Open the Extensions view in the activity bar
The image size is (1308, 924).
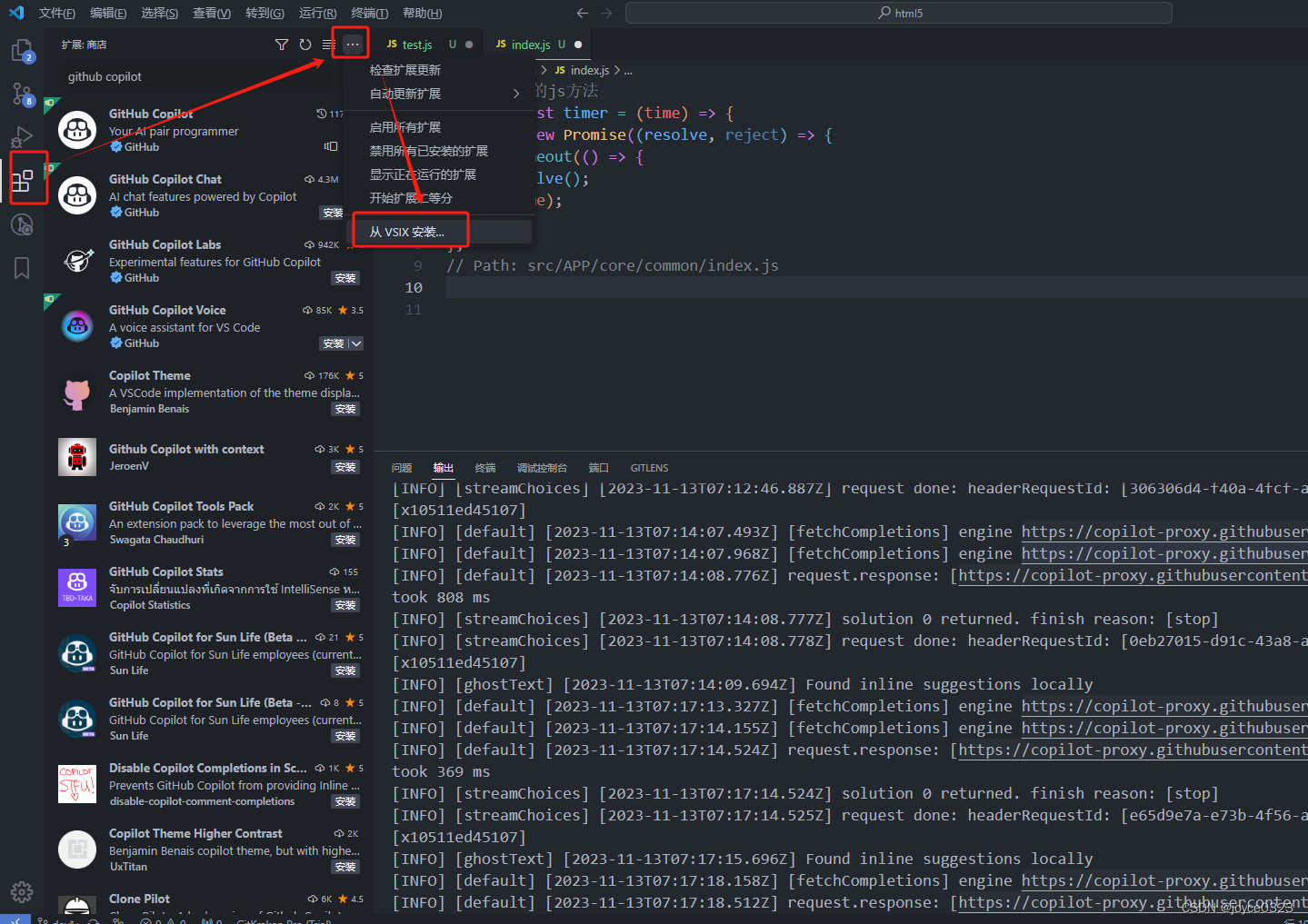tap(22, 178)
